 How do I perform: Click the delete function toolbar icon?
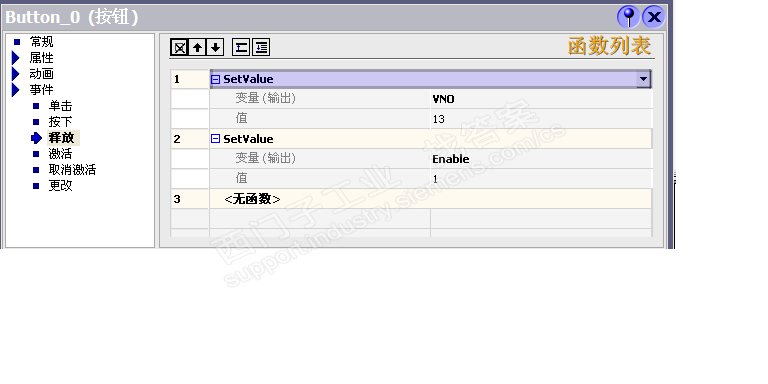[x=180, y=48]
